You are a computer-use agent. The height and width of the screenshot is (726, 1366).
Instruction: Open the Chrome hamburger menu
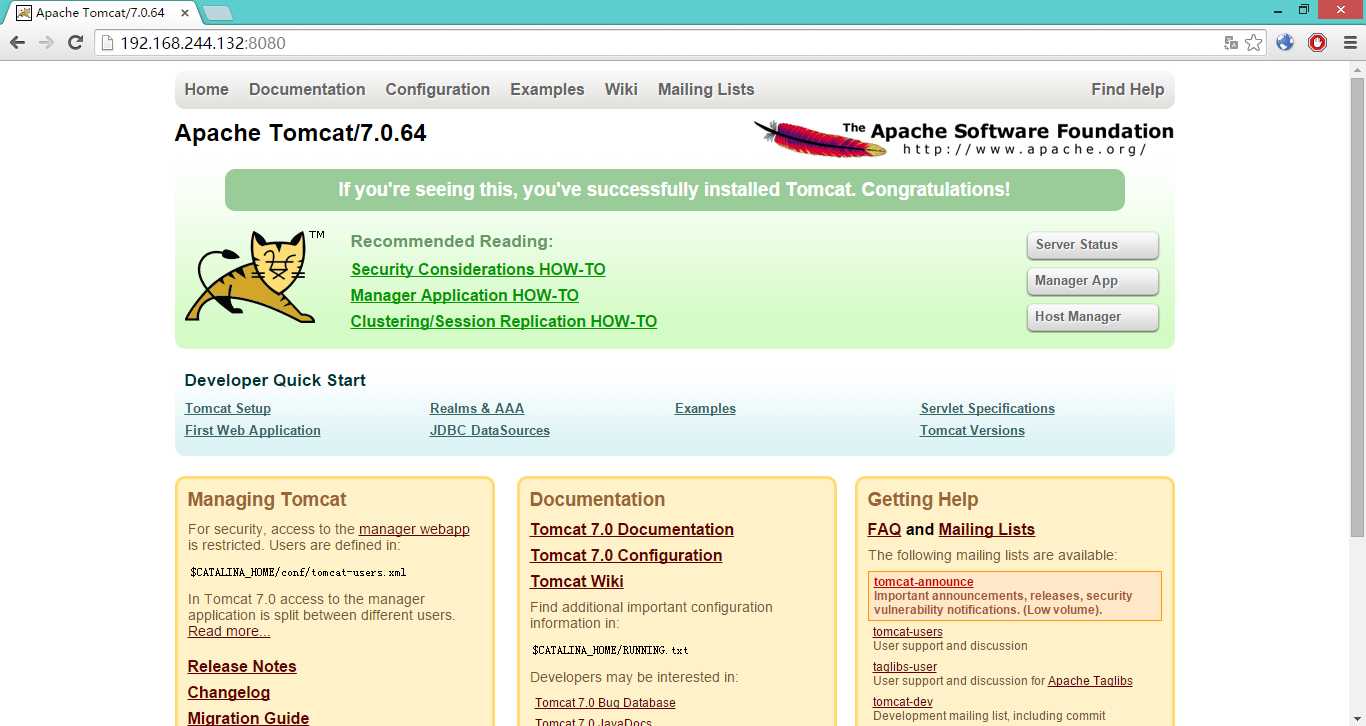(x=1348, y=43)
